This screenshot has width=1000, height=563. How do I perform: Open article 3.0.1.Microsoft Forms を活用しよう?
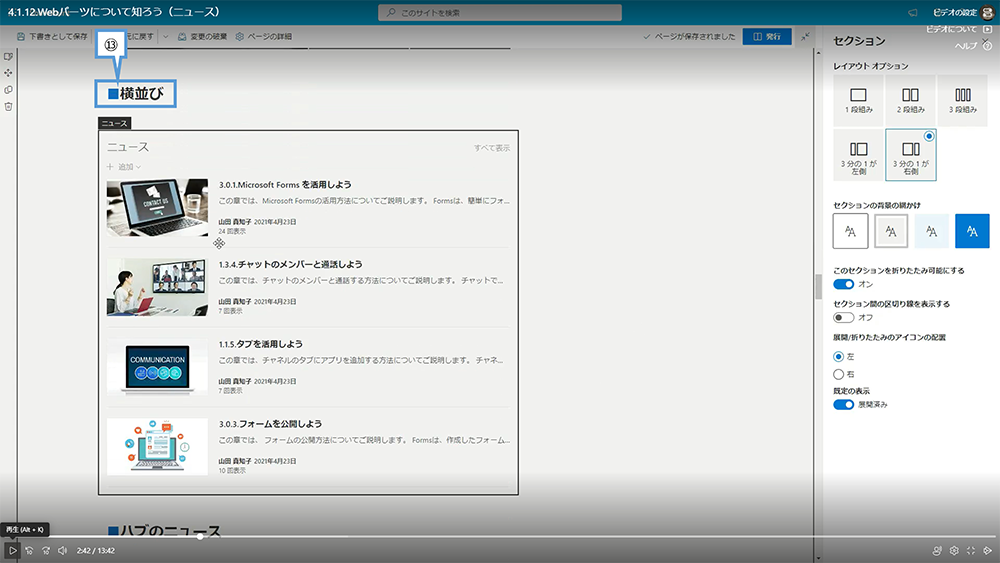click(285, 185)
